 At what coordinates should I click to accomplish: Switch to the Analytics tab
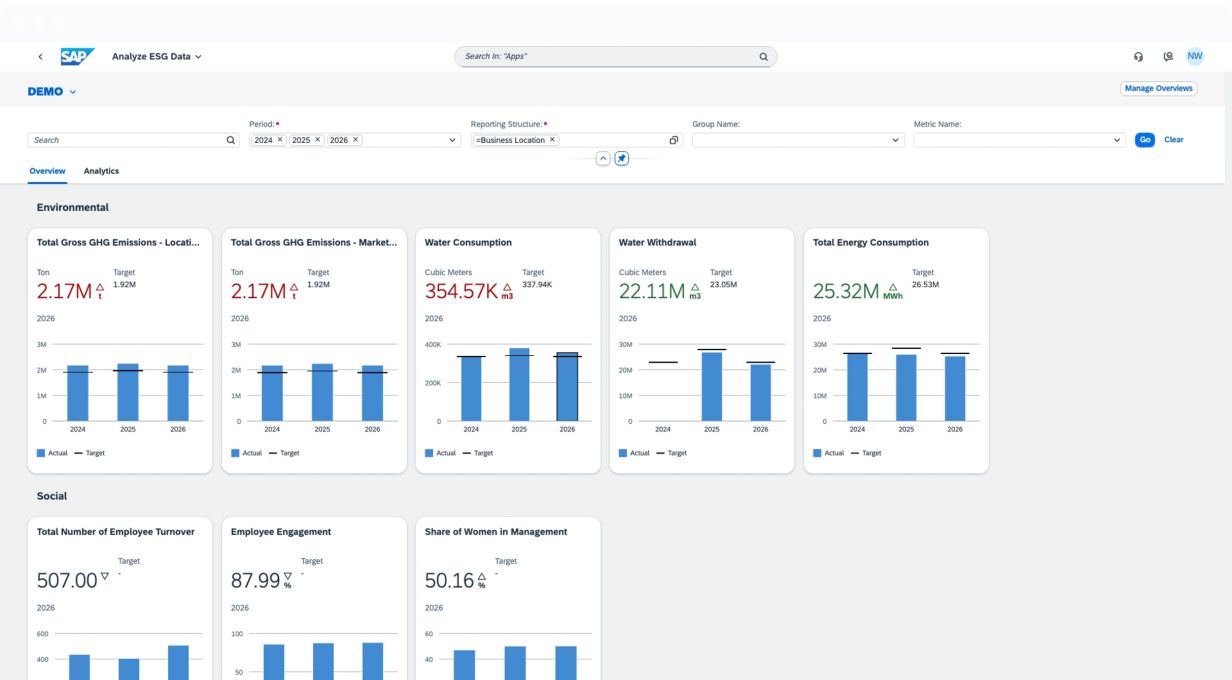click(101, 171)
